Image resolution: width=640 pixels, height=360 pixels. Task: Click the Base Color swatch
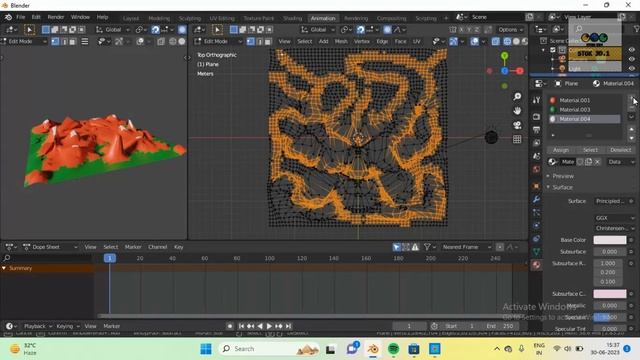610,240
